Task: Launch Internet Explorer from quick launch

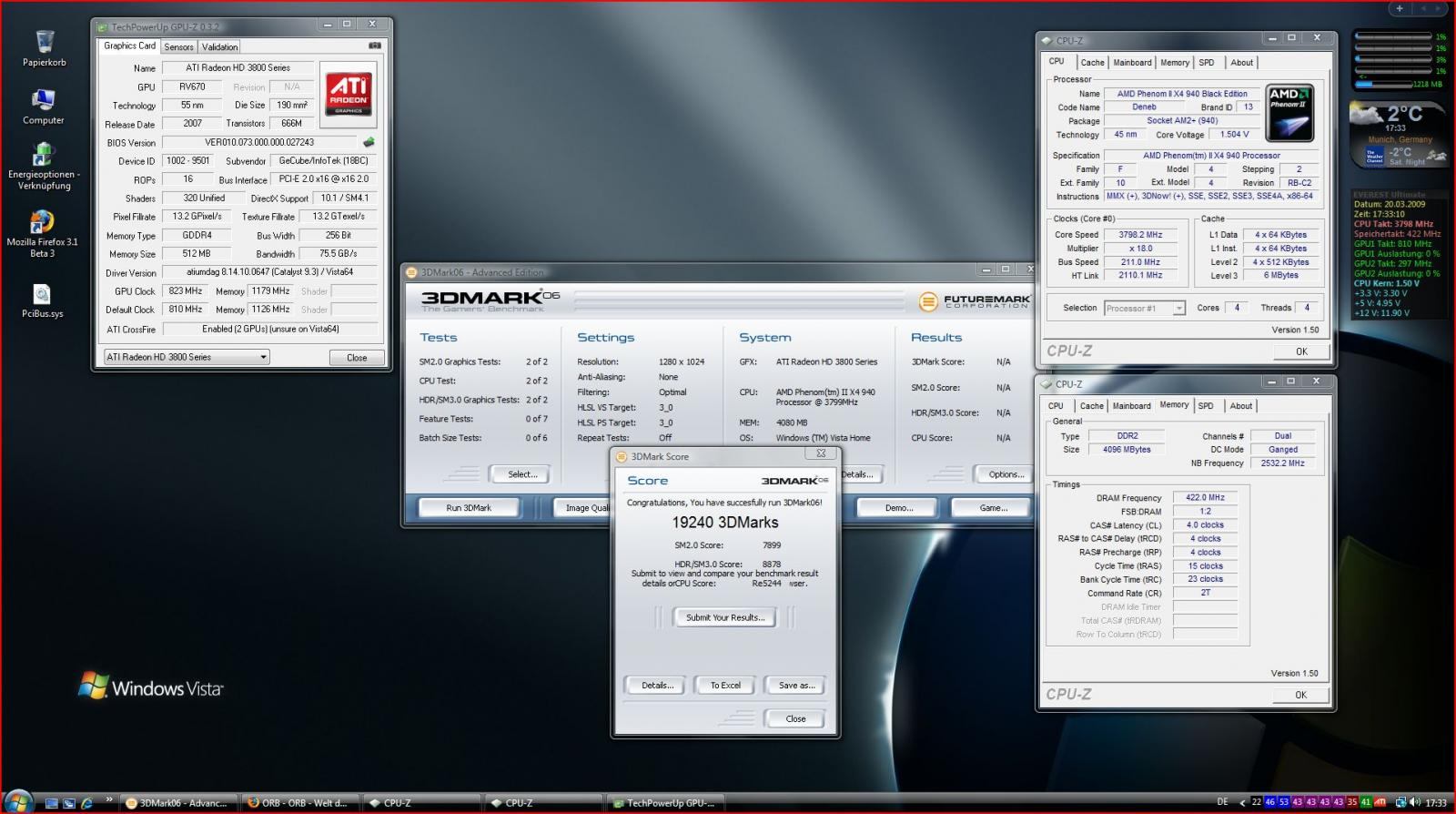Action: pos(87,803)
